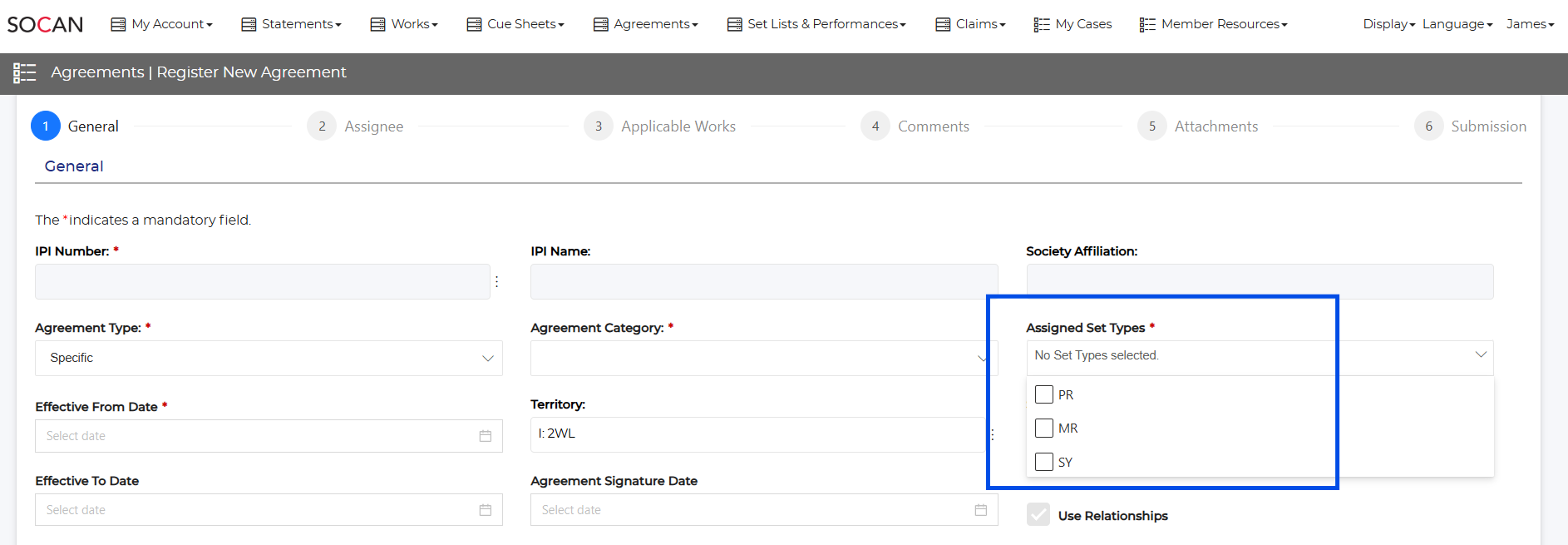This screenshot has width=1568, height=545.
Task: Check the PR set type checkbox
Action: coord(1044,394)
